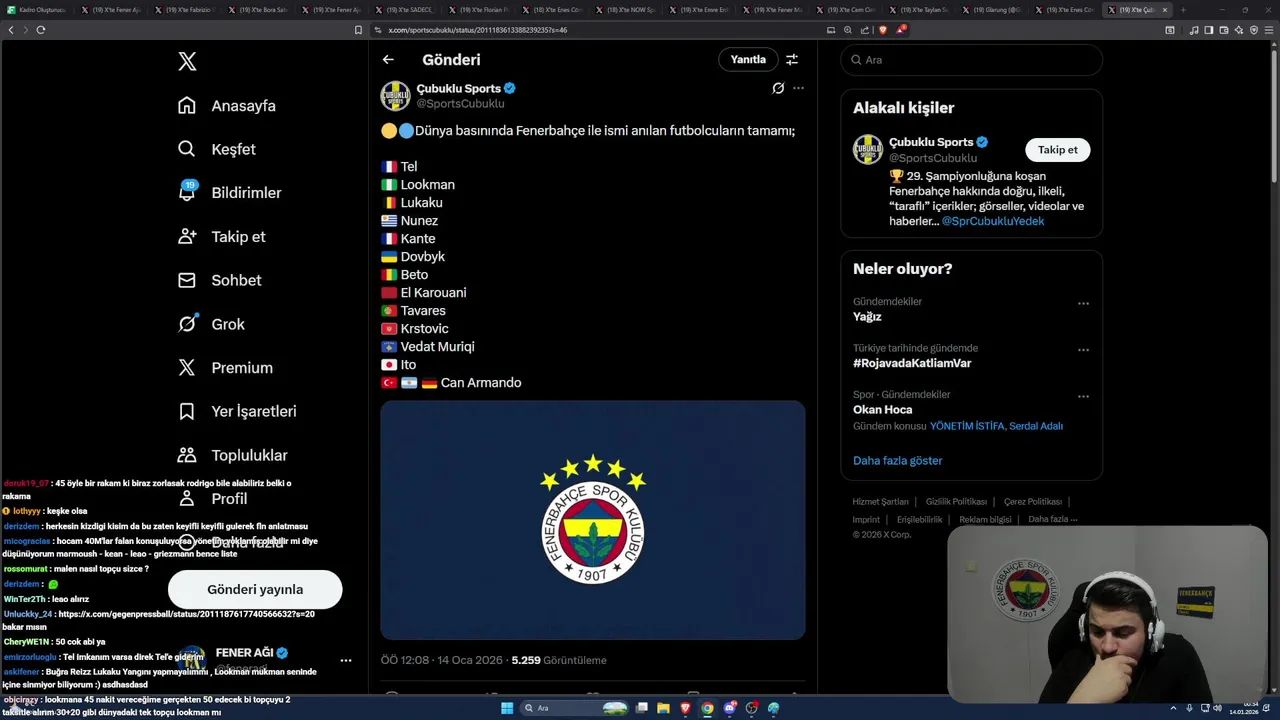Open the Brave wallet icon

pos(1224,30)
